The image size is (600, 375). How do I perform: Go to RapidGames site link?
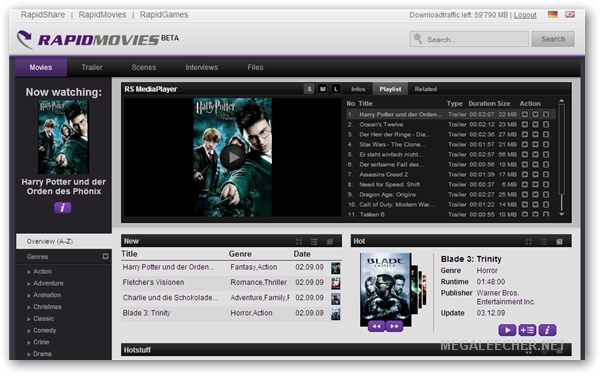(164, 15)
